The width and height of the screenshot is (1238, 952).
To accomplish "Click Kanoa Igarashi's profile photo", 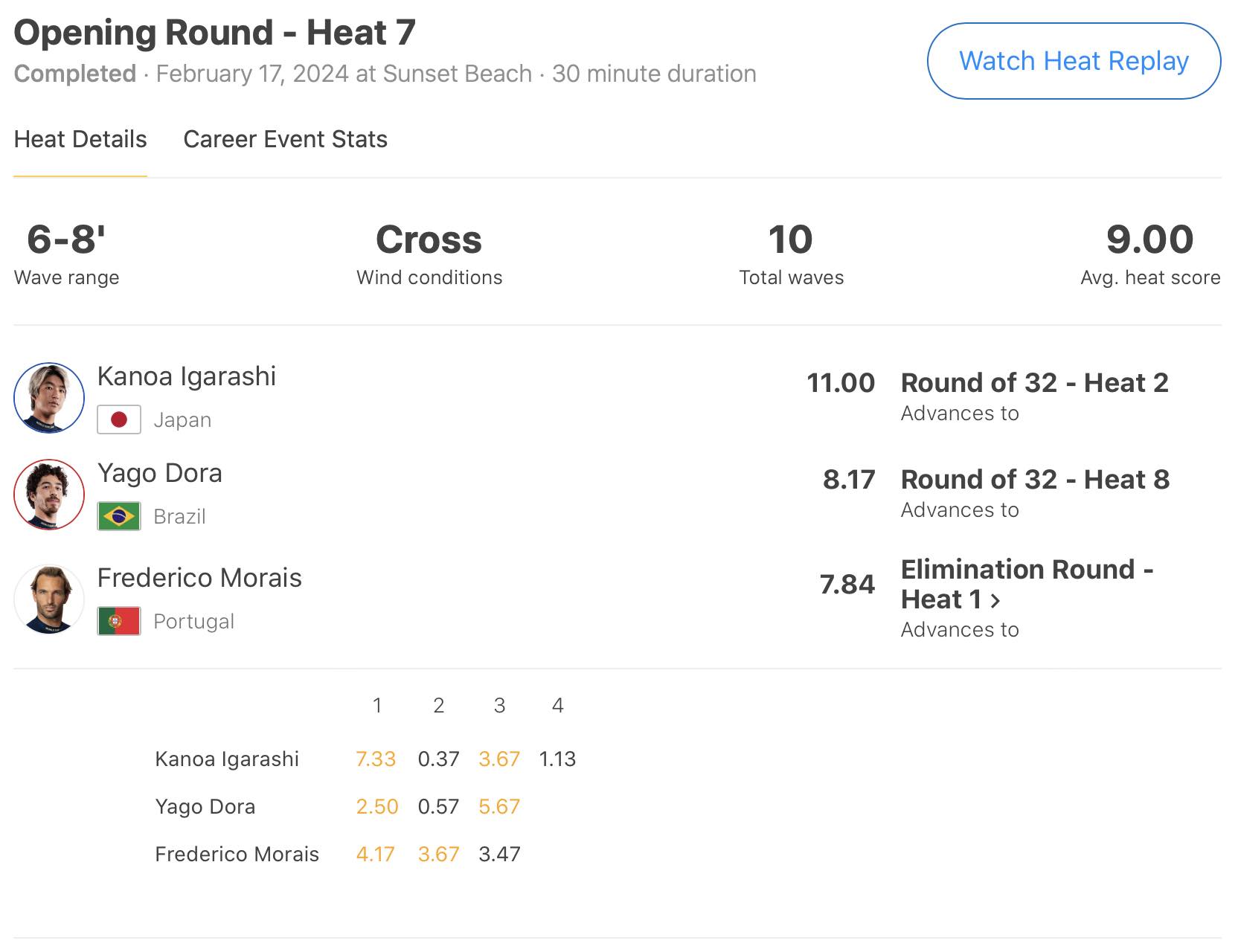I will [x=49, y=398].
